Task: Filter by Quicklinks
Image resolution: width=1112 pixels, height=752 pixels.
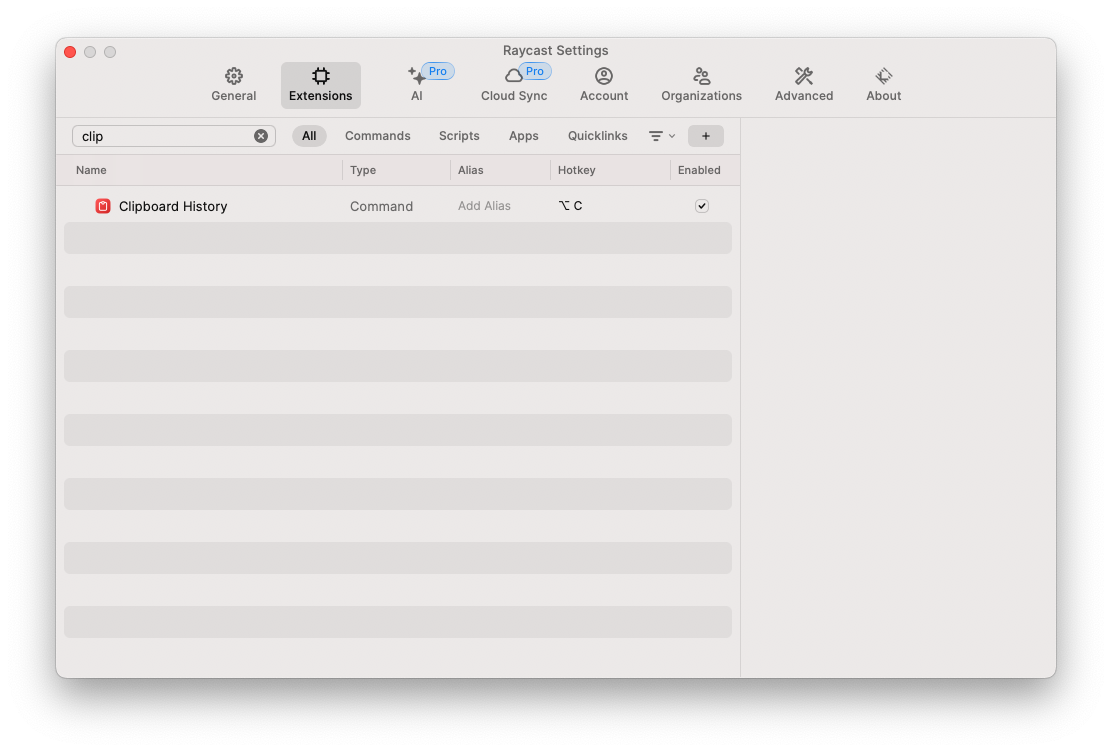Action: tap(597, 136)
